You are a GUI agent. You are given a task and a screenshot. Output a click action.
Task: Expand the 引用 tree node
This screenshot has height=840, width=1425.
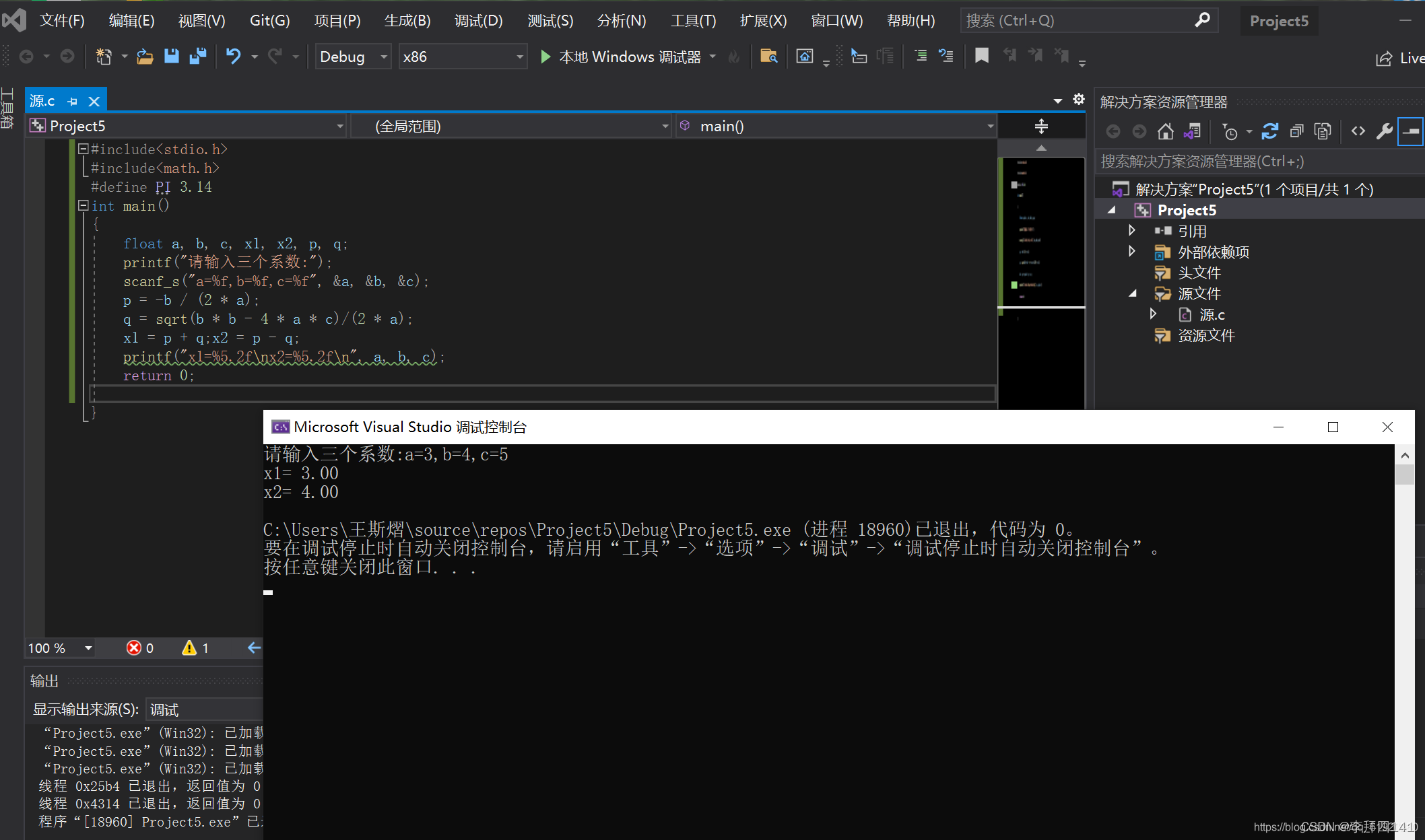[x=1132, y=230]
